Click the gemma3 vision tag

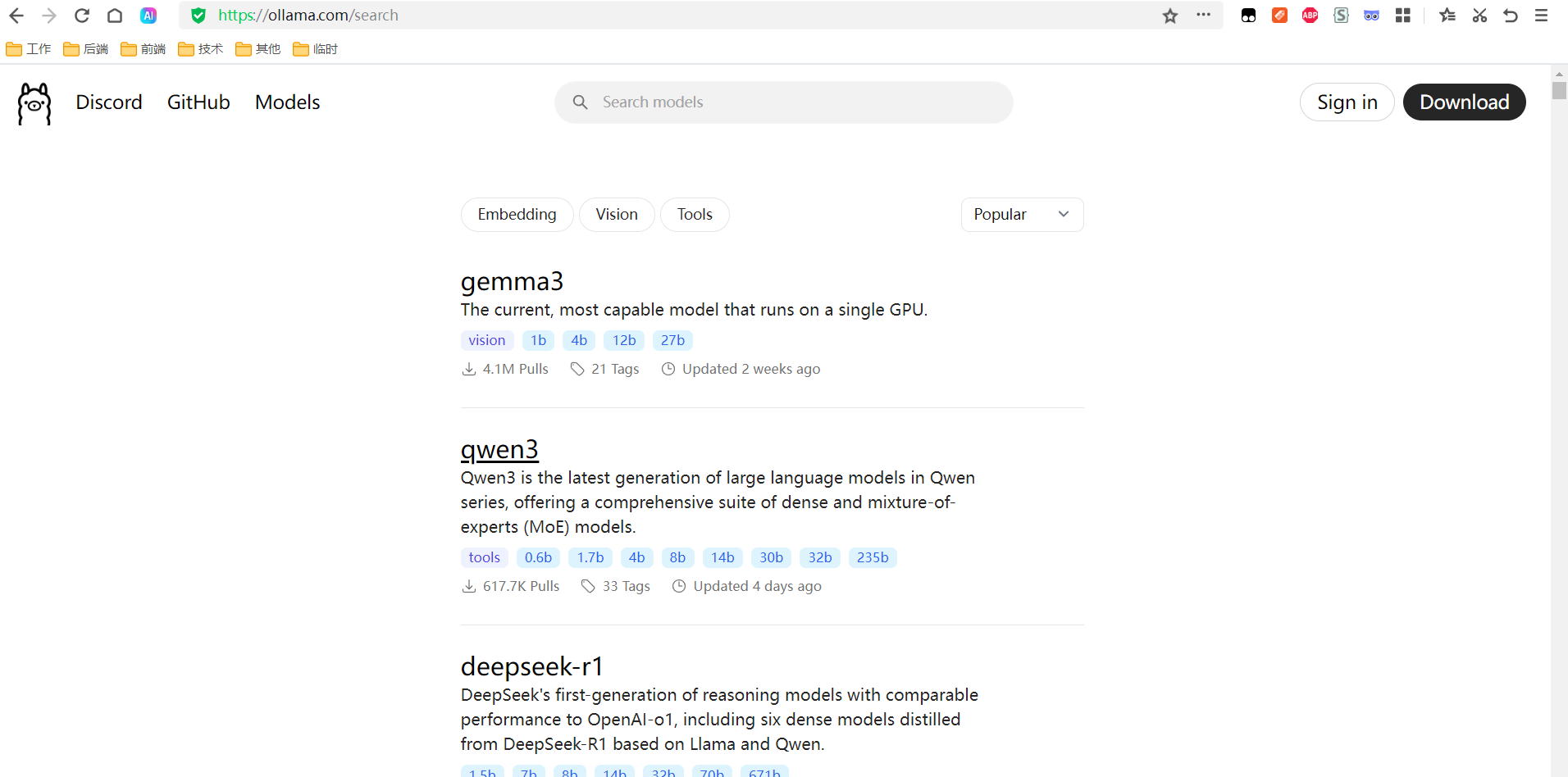pos(487,340)
